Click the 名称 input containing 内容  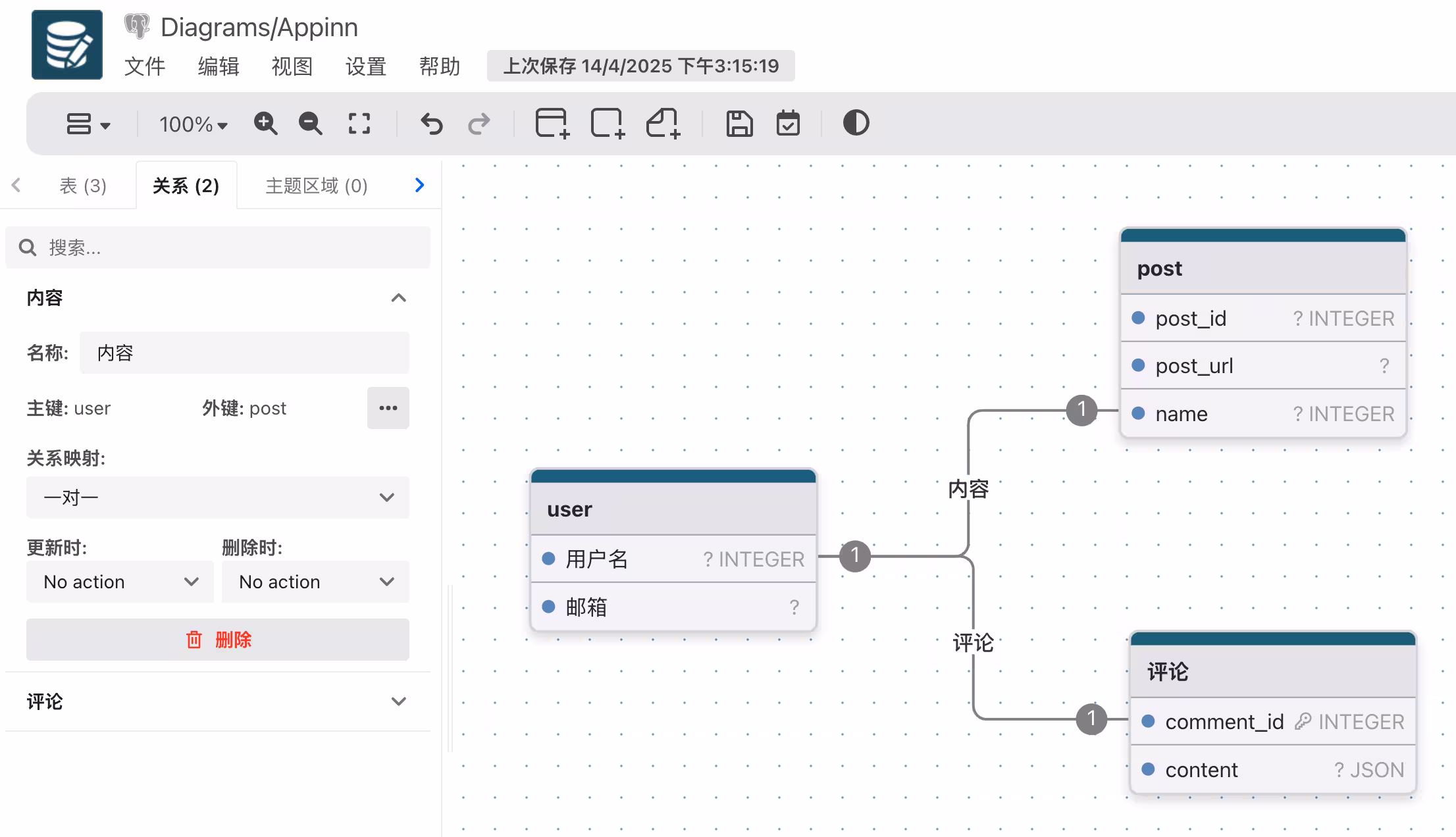click(244, 353)
